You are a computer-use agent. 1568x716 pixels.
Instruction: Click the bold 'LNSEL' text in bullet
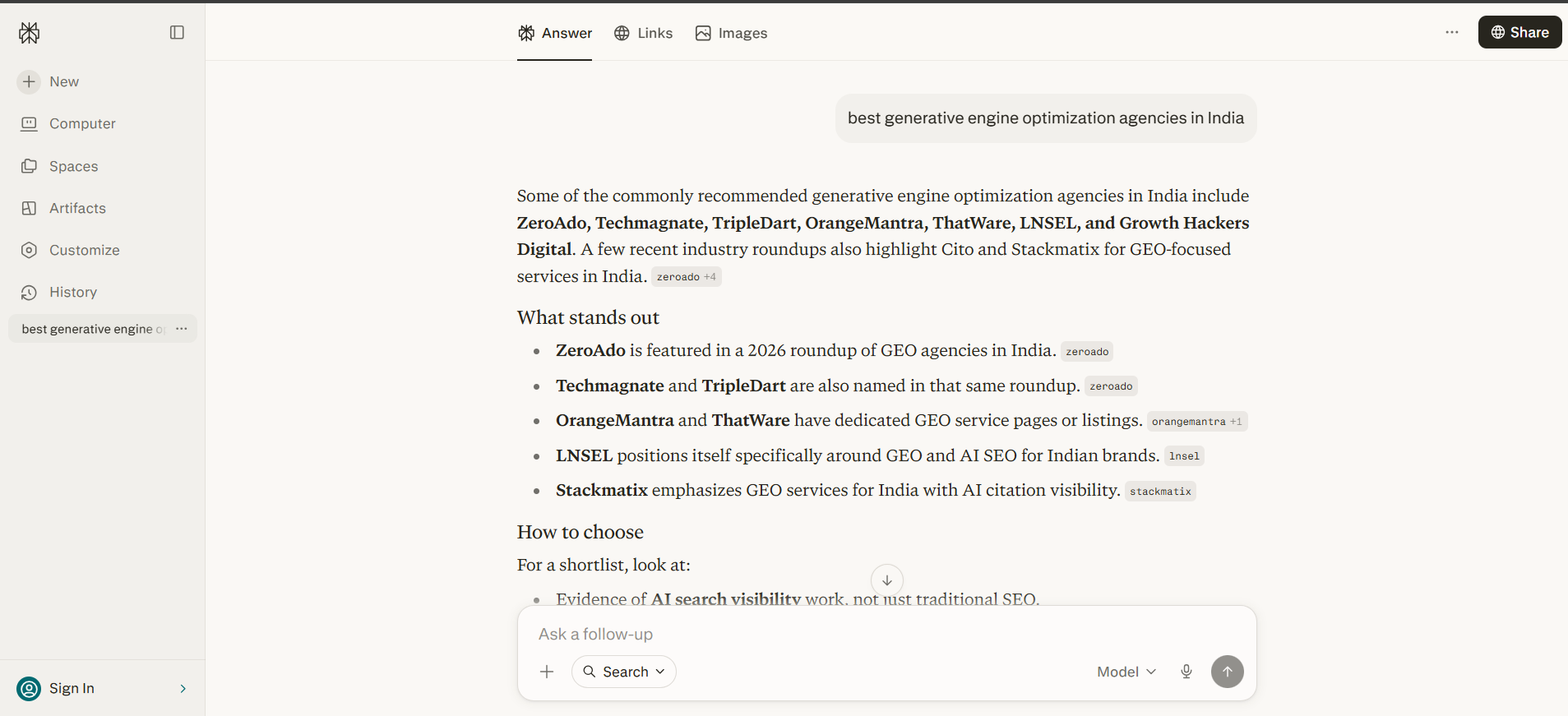[x=585, y=455]
